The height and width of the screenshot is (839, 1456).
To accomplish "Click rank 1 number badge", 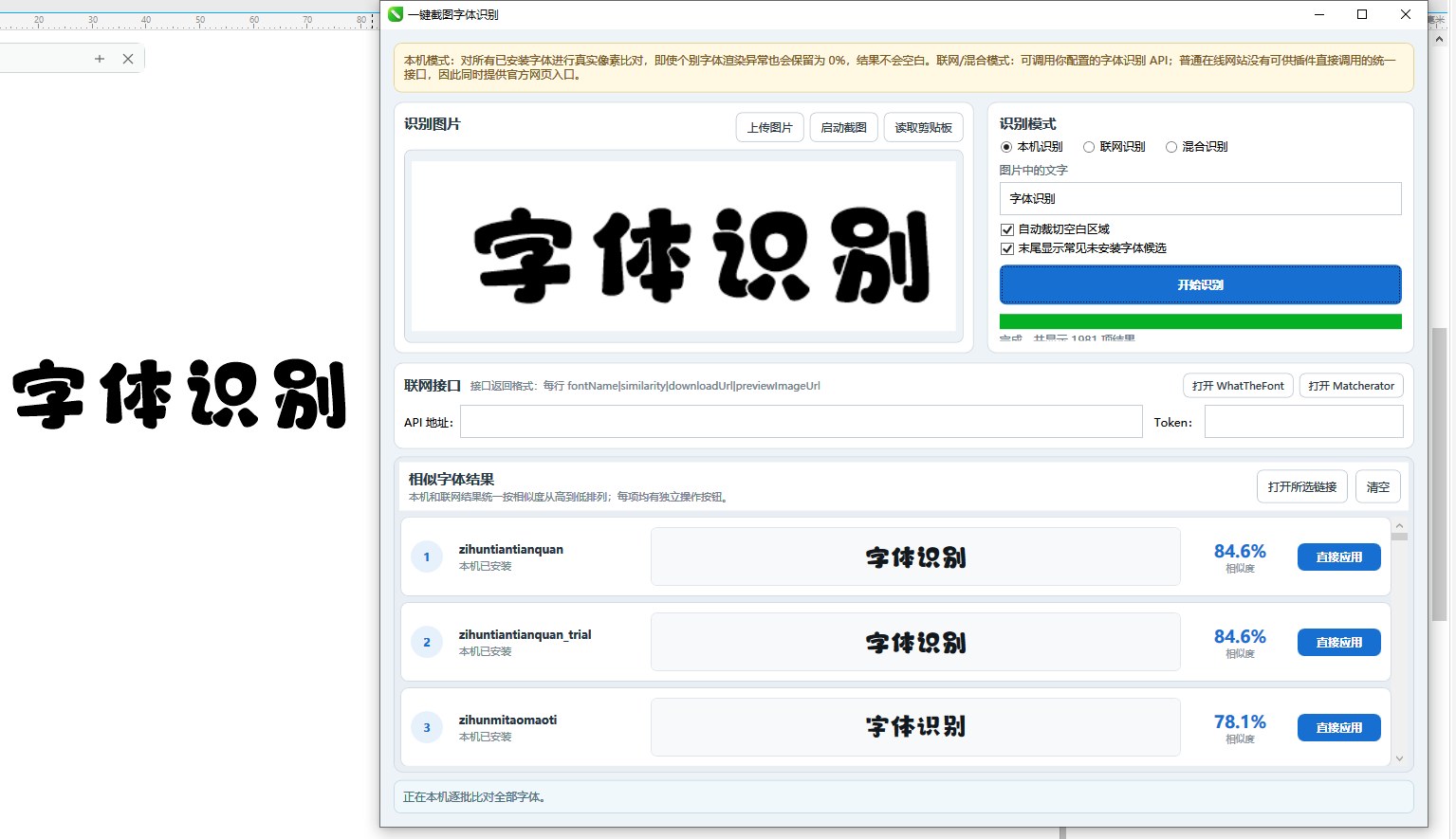I will (x=427, y=556).
